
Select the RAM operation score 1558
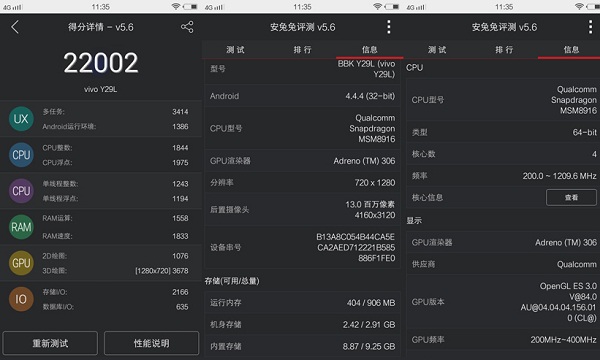tap(180, 218)
